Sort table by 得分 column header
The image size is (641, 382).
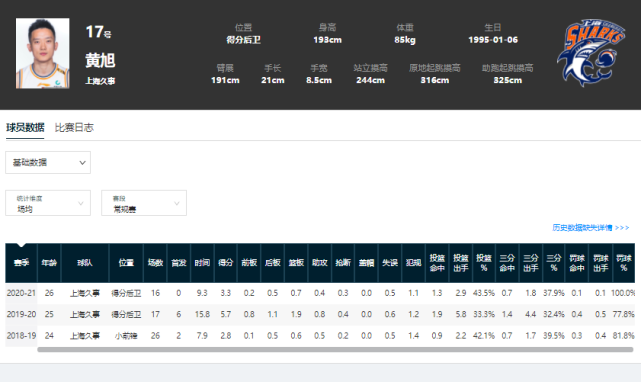(x=226, y=263)
